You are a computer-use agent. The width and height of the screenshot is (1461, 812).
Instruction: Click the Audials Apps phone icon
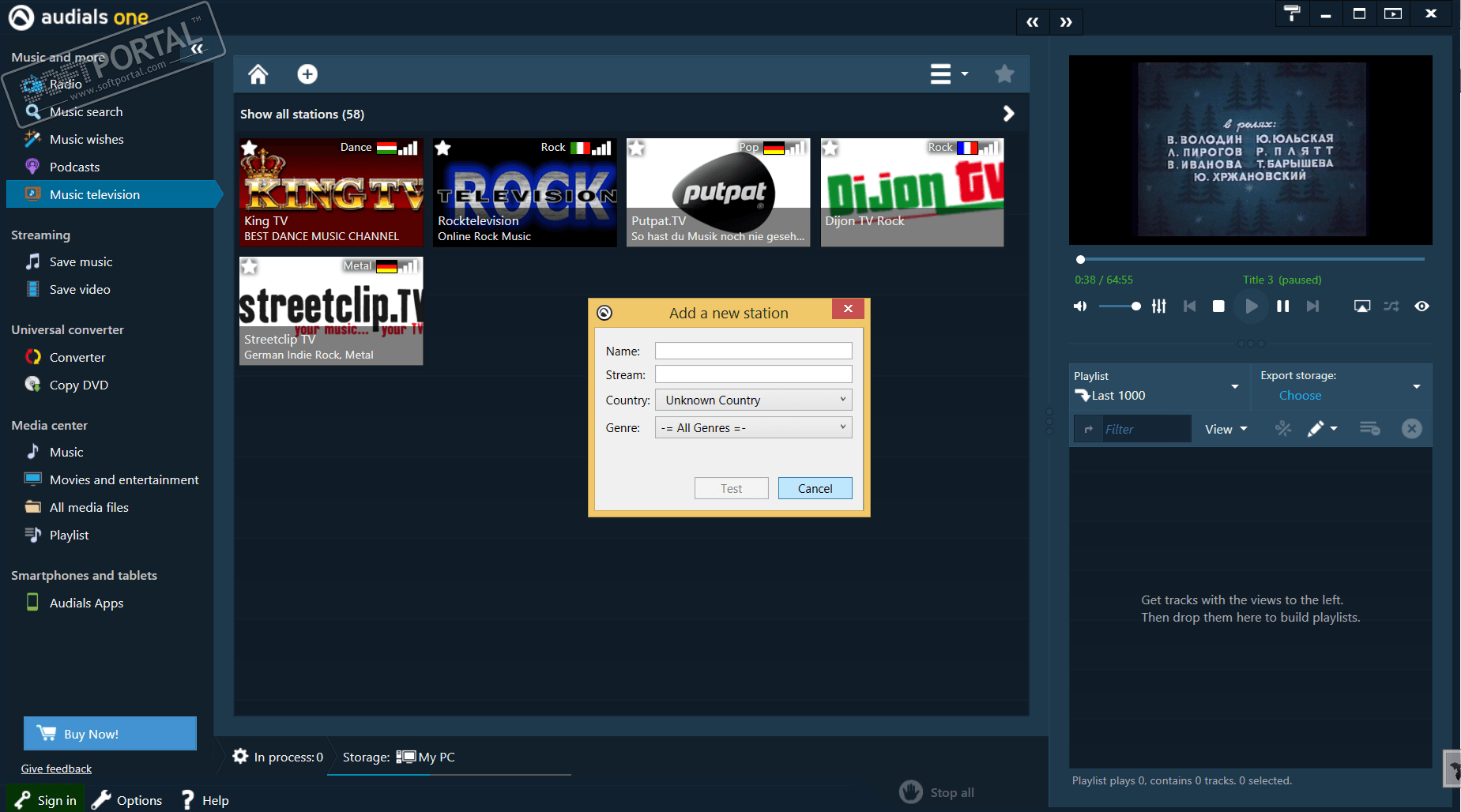[32, 603]
